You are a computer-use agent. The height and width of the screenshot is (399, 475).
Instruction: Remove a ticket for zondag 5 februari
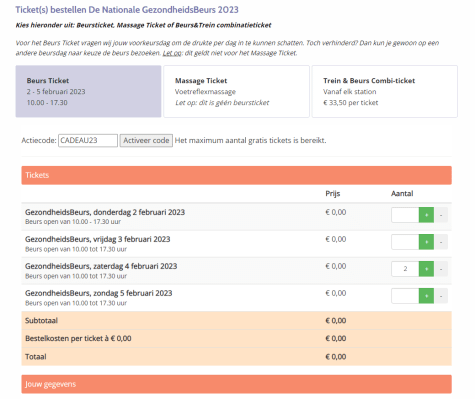point(441,296)
